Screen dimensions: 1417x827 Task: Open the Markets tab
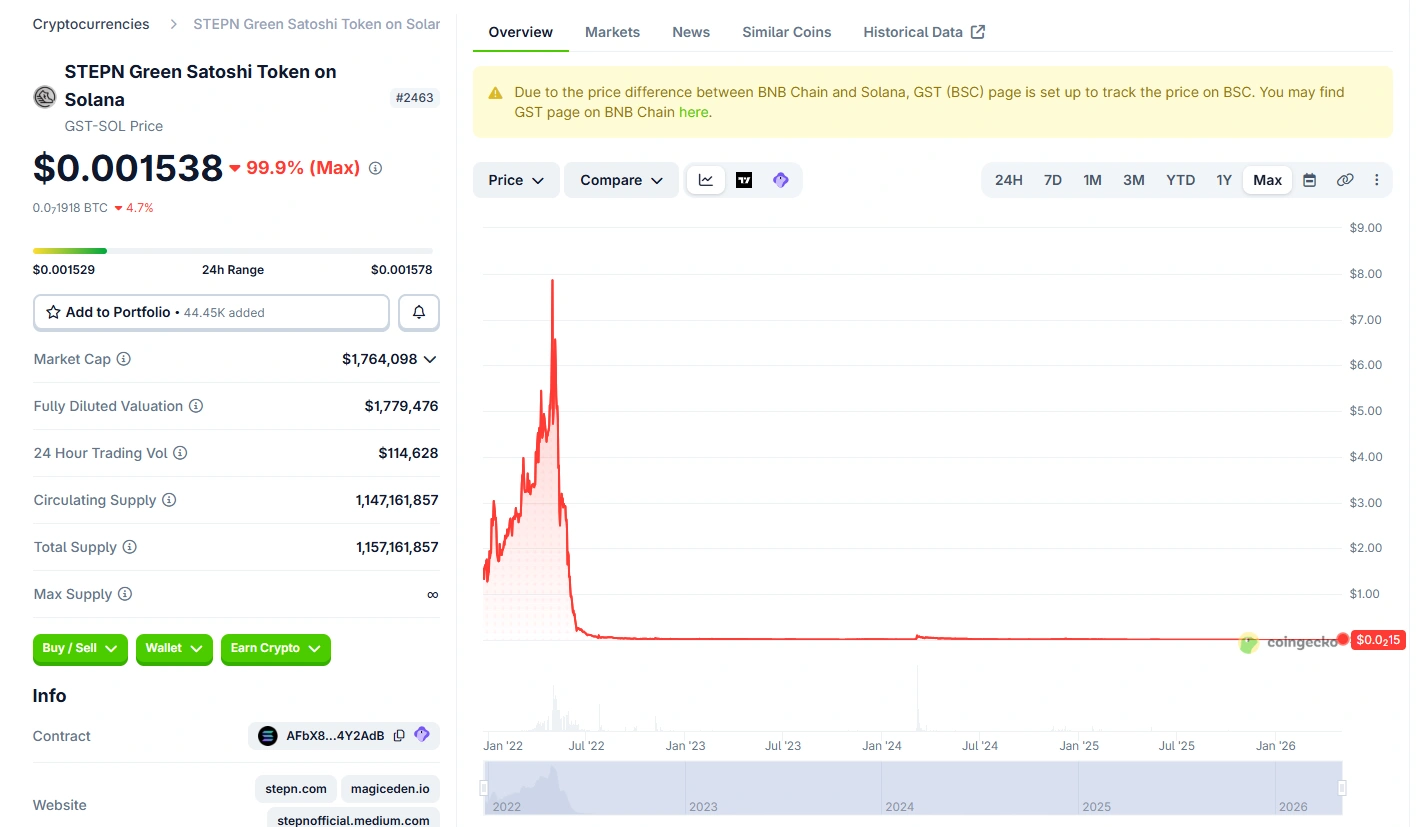click(613, 32)
